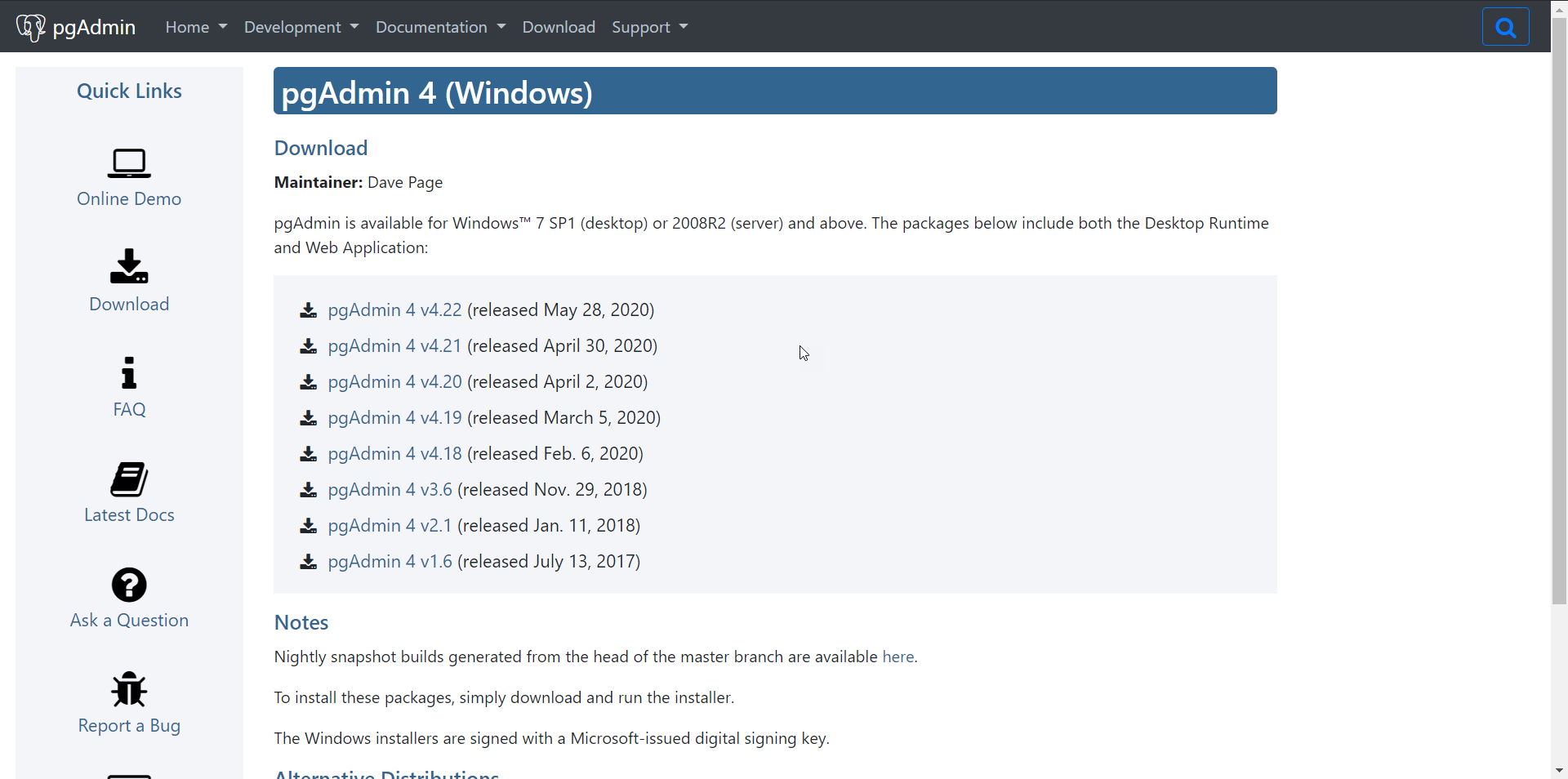This screenshot has height=779, width=1568.
Task: Open the pgAdmin 4 v3.6 release link
Action: point(390,491)
